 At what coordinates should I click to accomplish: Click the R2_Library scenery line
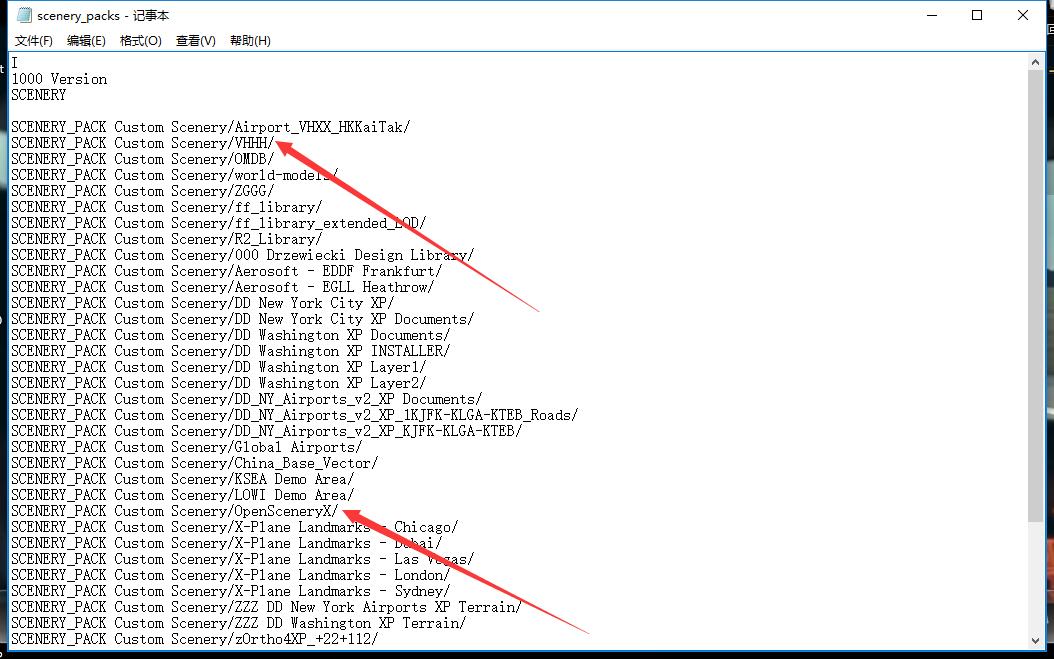tap(167, 239)
